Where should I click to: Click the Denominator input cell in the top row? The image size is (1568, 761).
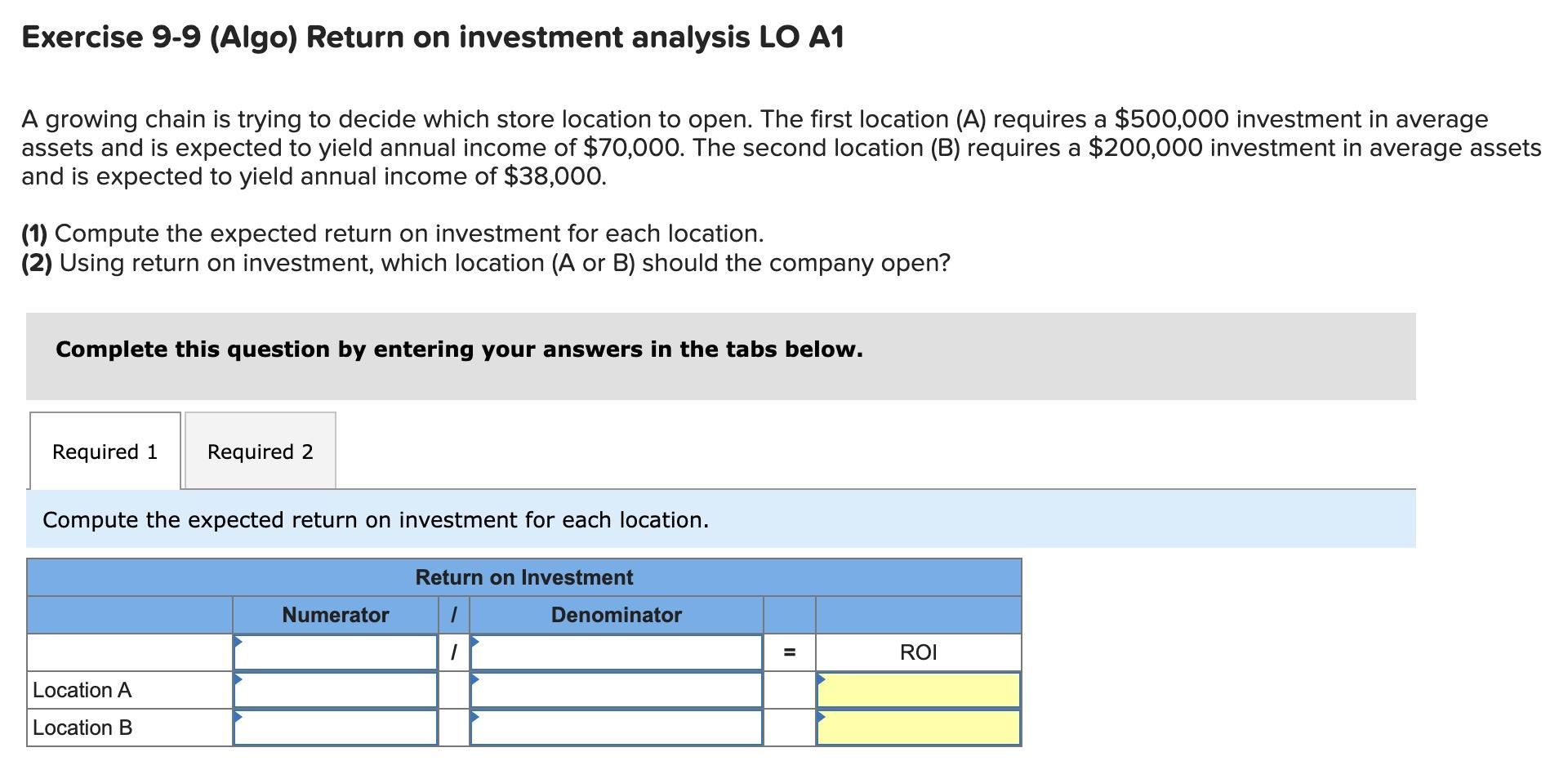tap(615, 652)
